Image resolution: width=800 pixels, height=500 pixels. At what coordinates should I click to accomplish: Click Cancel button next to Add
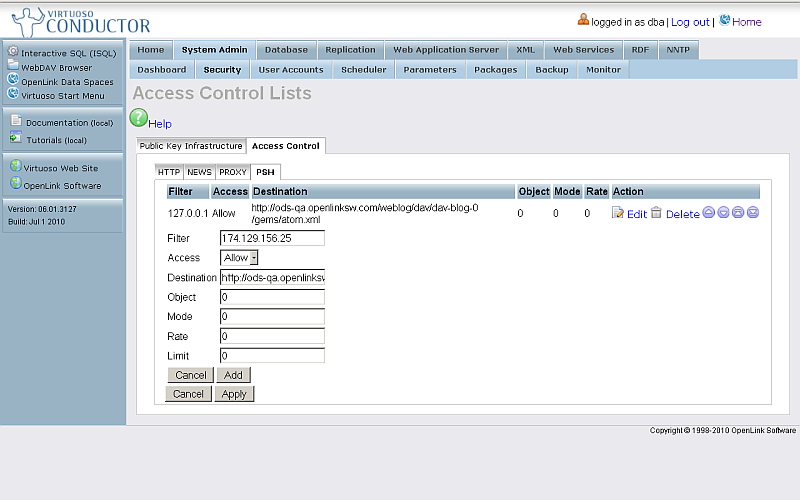[191, 375]
